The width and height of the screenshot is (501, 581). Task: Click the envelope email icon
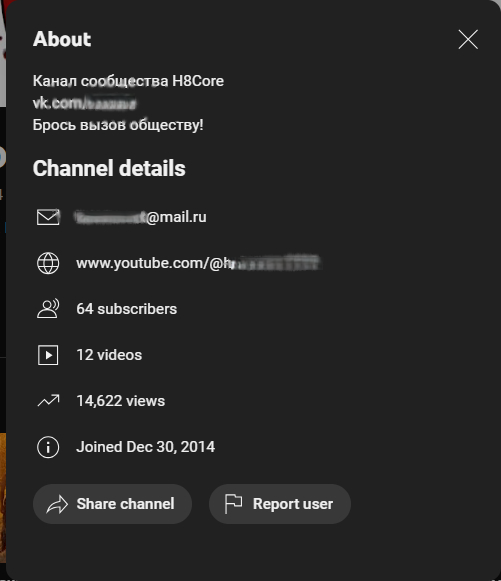coord(48,217)
